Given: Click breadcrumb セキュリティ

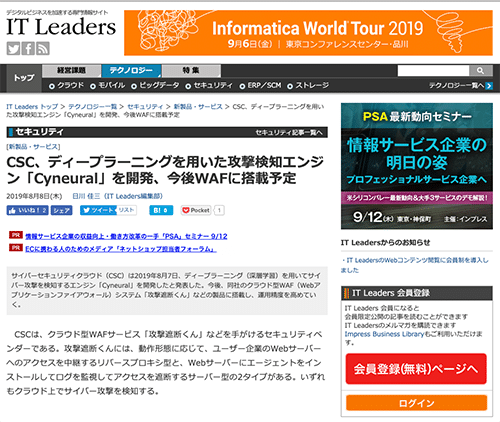Looking at the screenshot, I should (x=145, y=107).
